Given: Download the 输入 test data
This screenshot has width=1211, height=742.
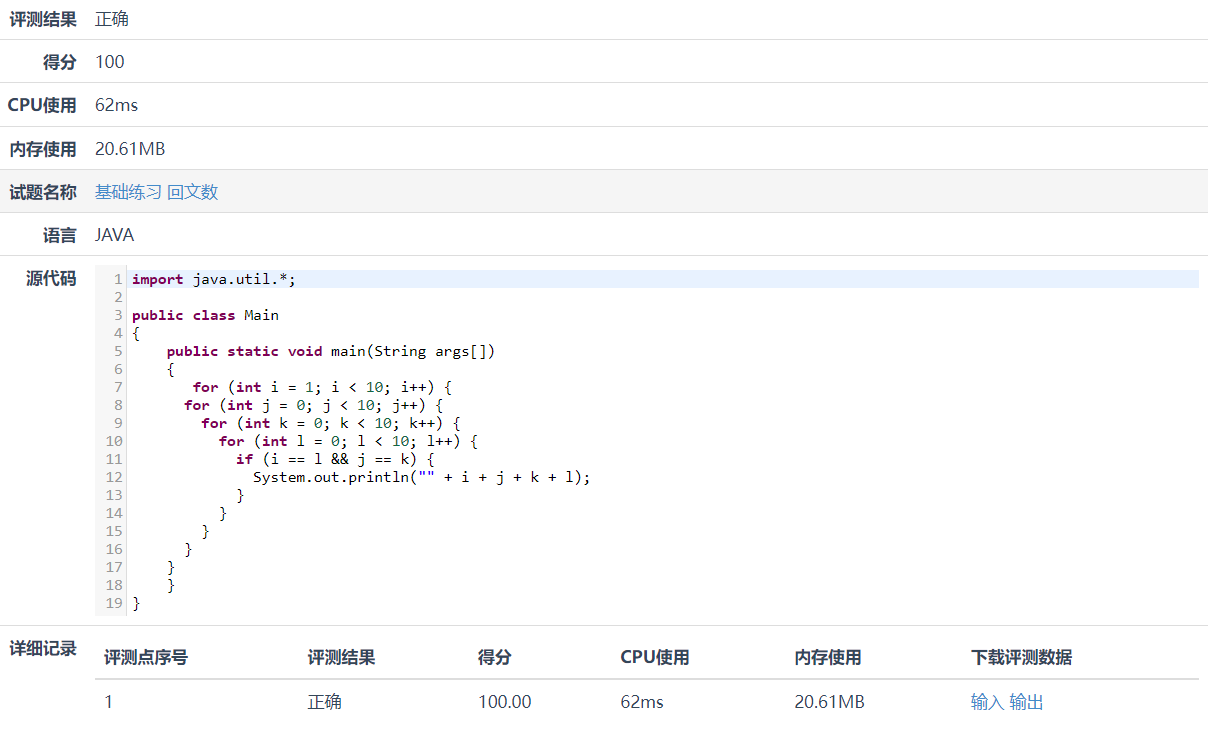Looking at the screenshot, I should pyautogui.click(x=987, y=702).
